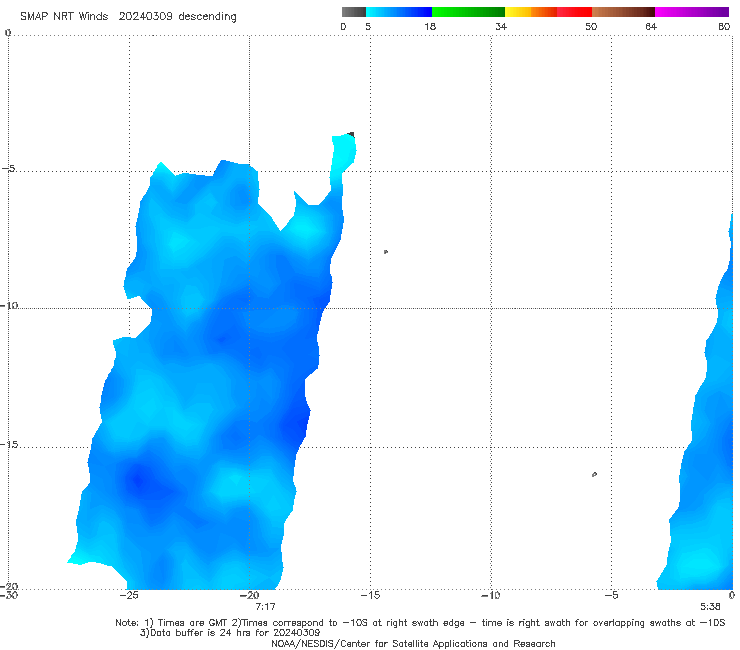Click the longitude axis label '-25'

129,595
